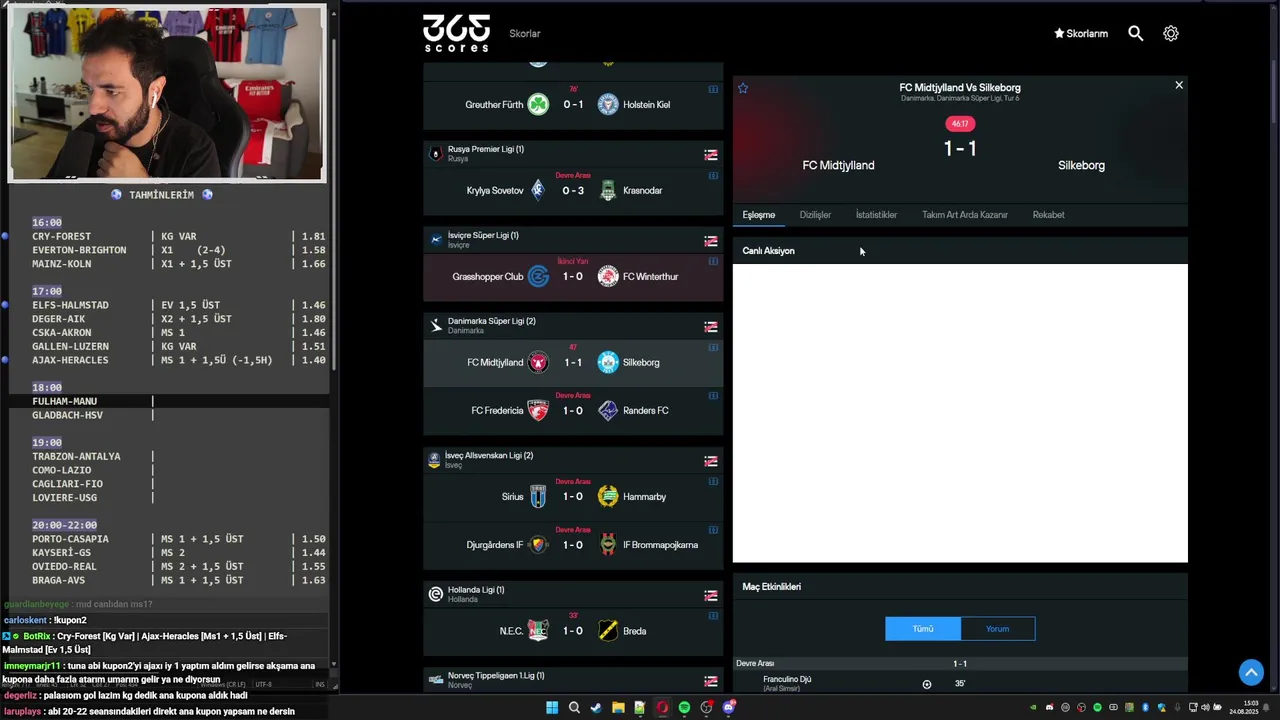Image resolution: width=1280 pixels, height=720 pixels.
Task: Click Silkeborg name in detail header
Action: (1081, 165)
